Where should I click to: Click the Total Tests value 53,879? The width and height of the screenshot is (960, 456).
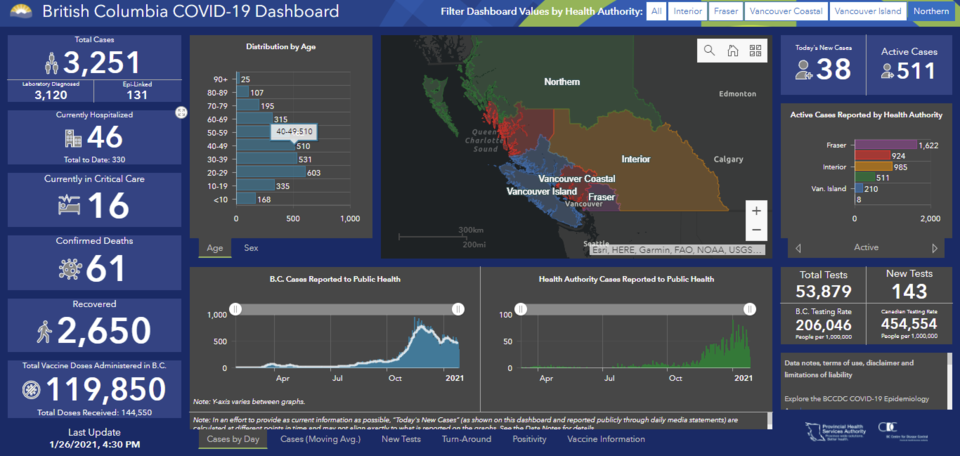[x=823, y=291]
